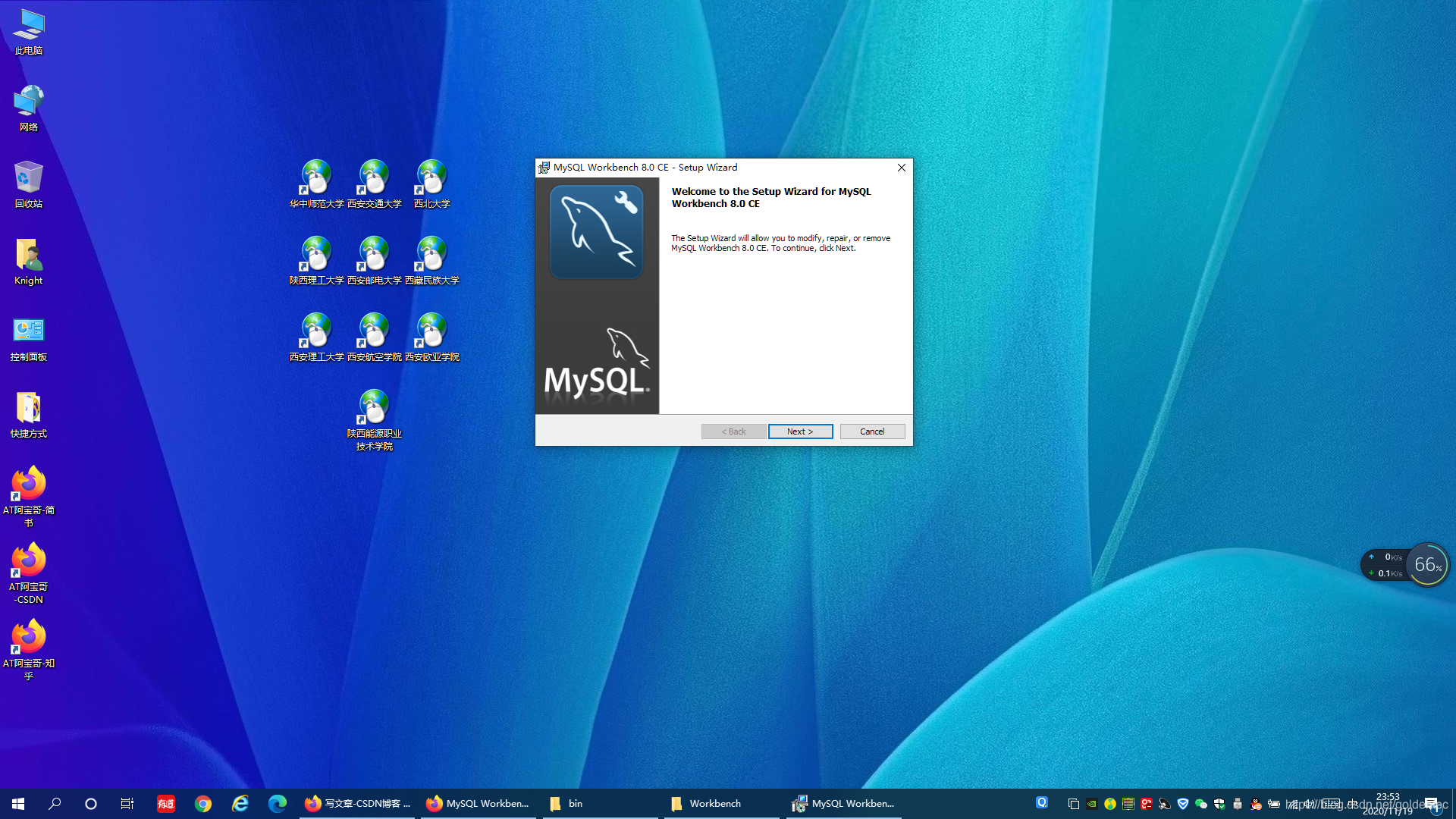1456x819 pixels.
Task: Click the 66% memory accelerator ball
Action: tap(1428, 565)
